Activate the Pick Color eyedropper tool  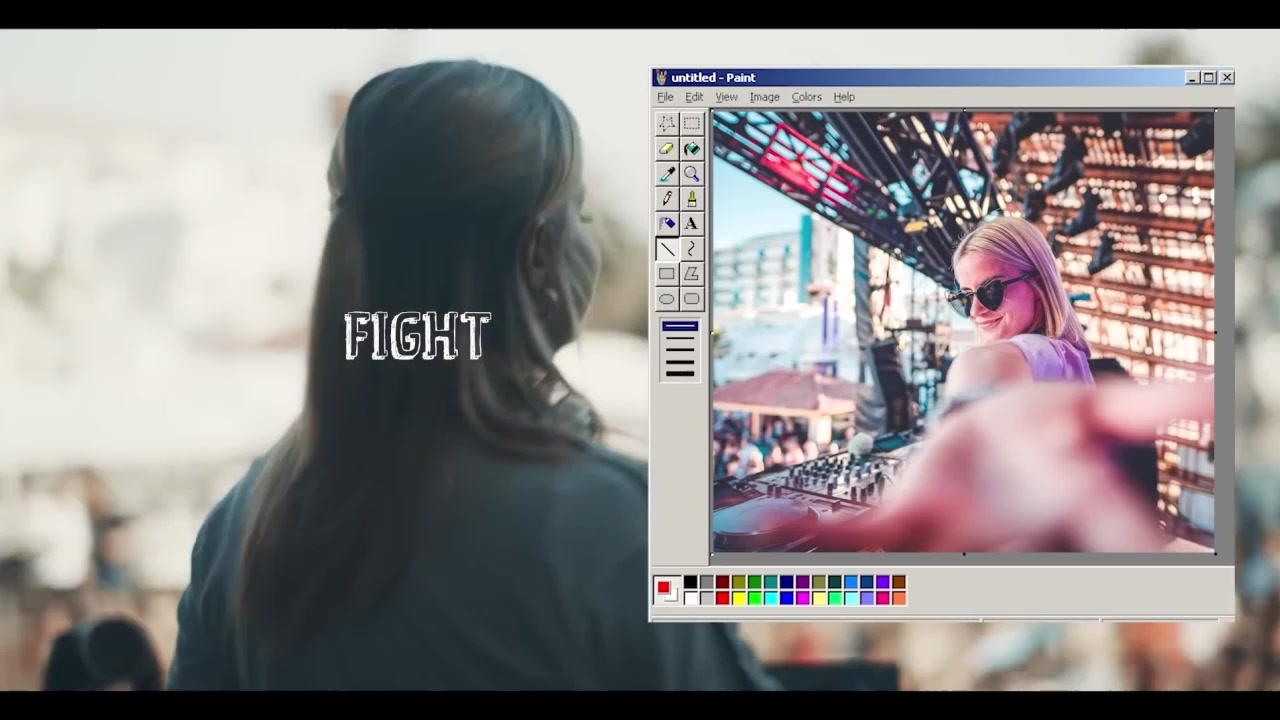666,173
